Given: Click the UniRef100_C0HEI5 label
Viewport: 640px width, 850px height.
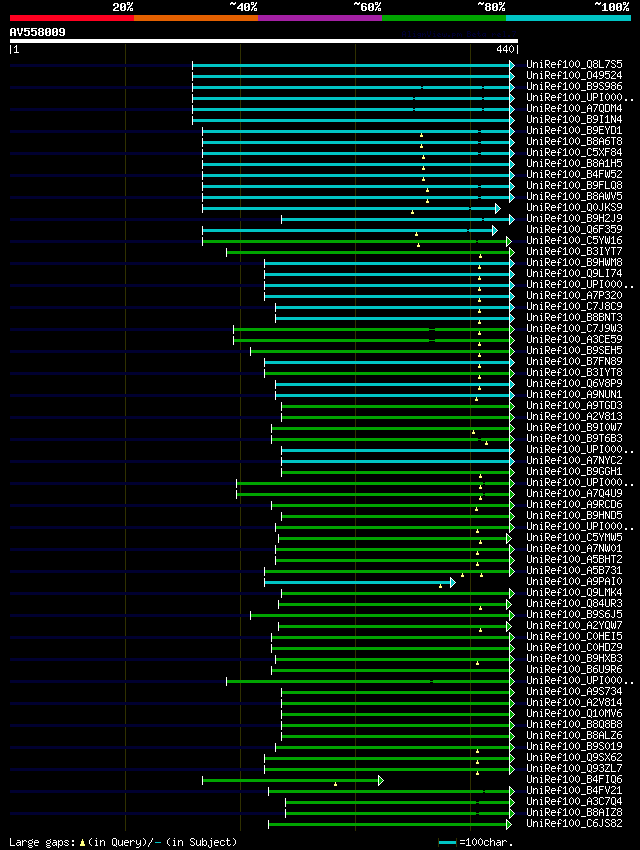Looking at the screenshot, I should point(574,636).
